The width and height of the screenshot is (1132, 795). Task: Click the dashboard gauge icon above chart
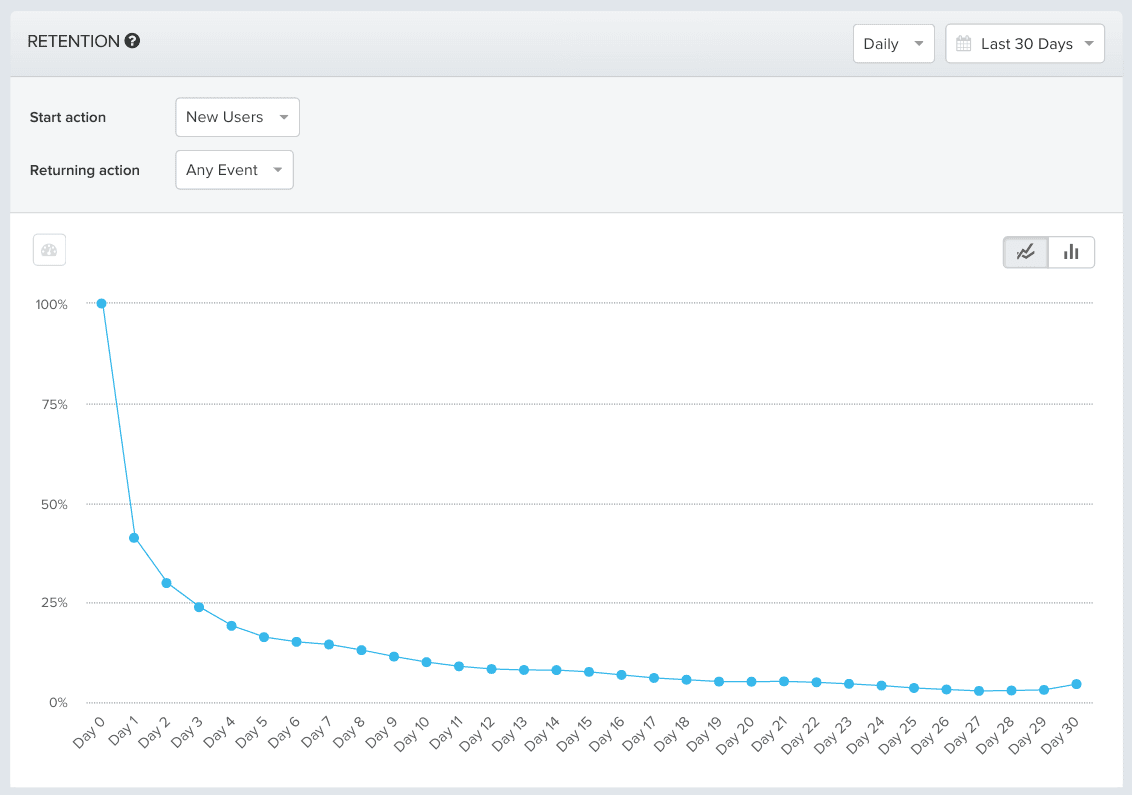coord(49,250)
